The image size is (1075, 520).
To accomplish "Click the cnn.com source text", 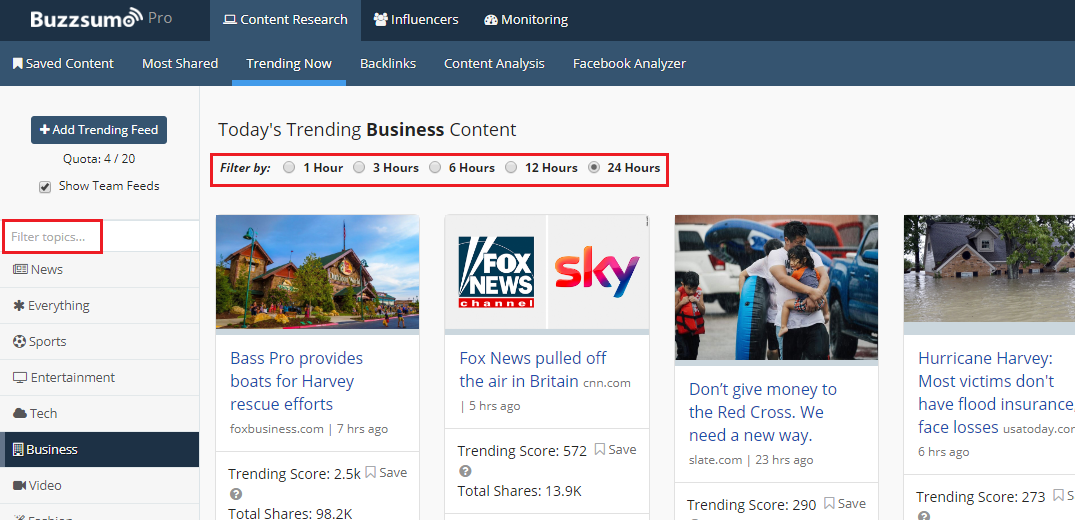I will coord(607,382).
